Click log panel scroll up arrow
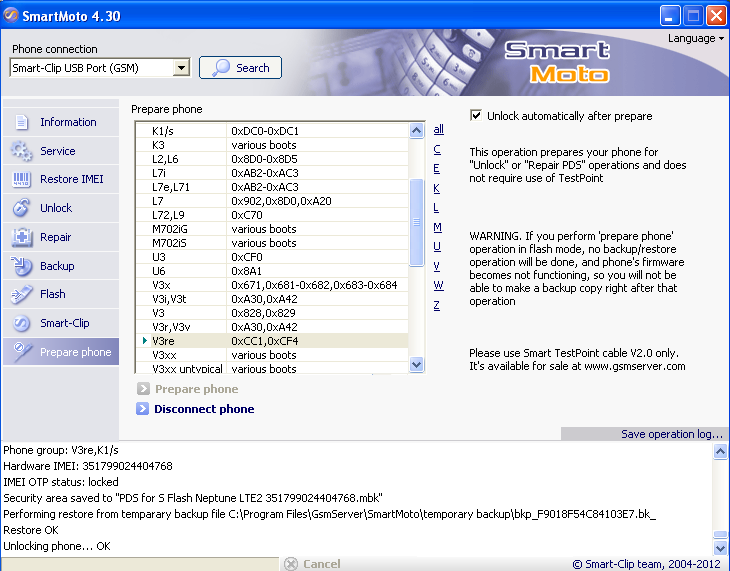The image size is (730, 571). click(x=720, y=451)
